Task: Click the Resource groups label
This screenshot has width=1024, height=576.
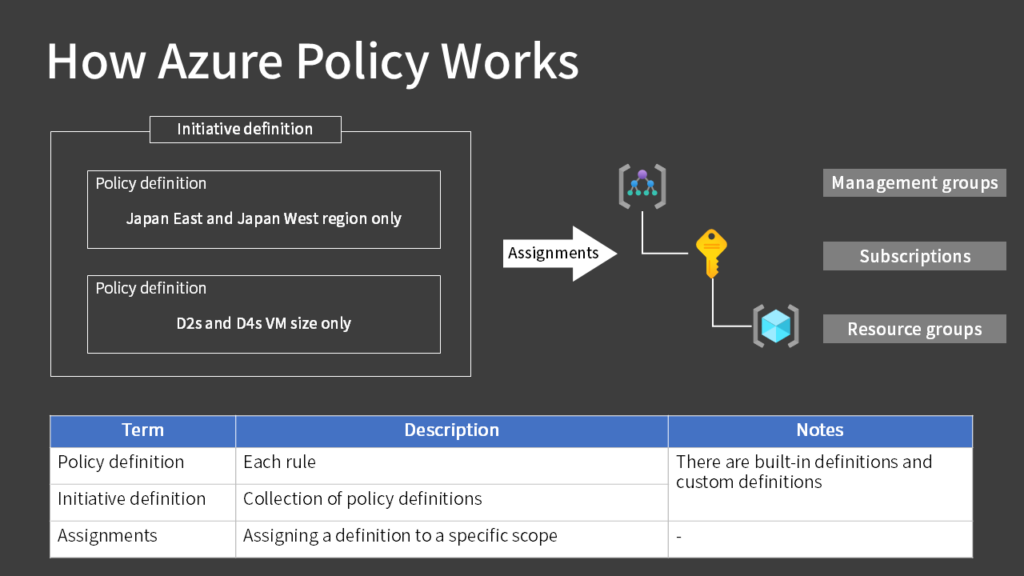Action: (913, 328)
